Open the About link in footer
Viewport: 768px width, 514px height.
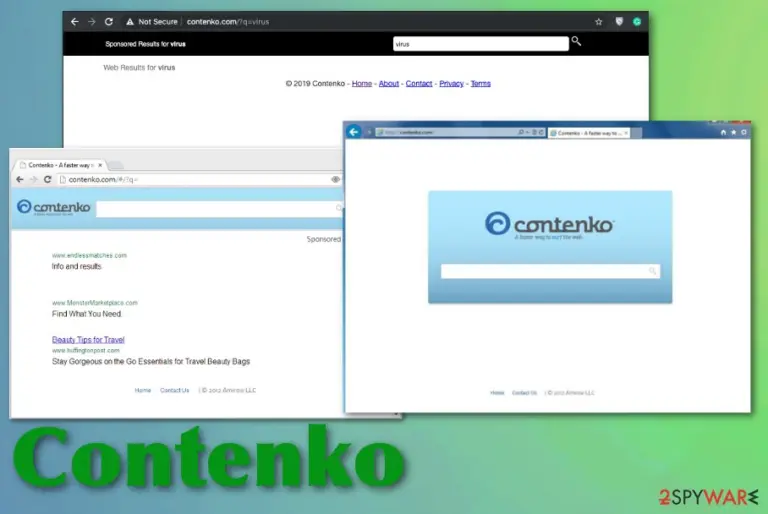coord(388,83)
